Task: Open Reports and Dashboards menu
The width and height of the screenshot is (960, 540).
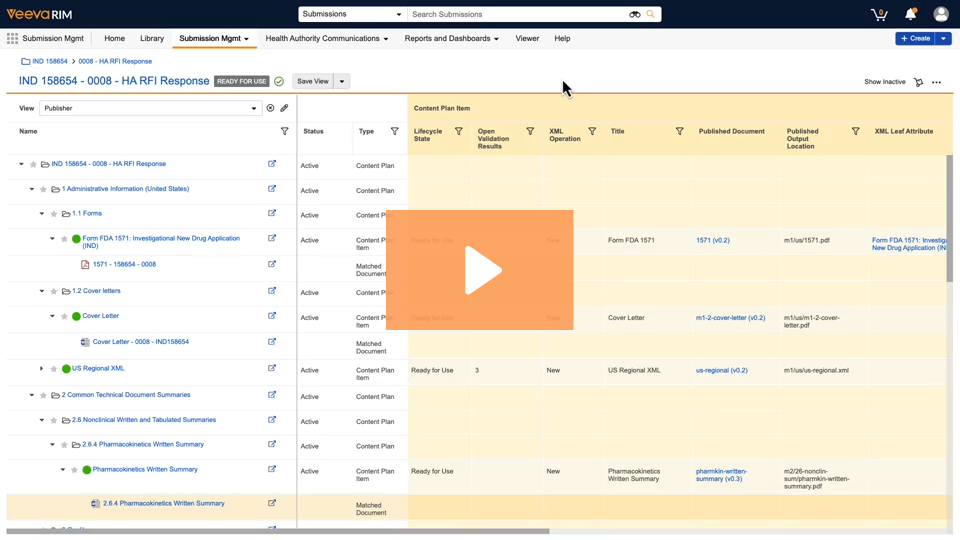Action: (451, 39)
